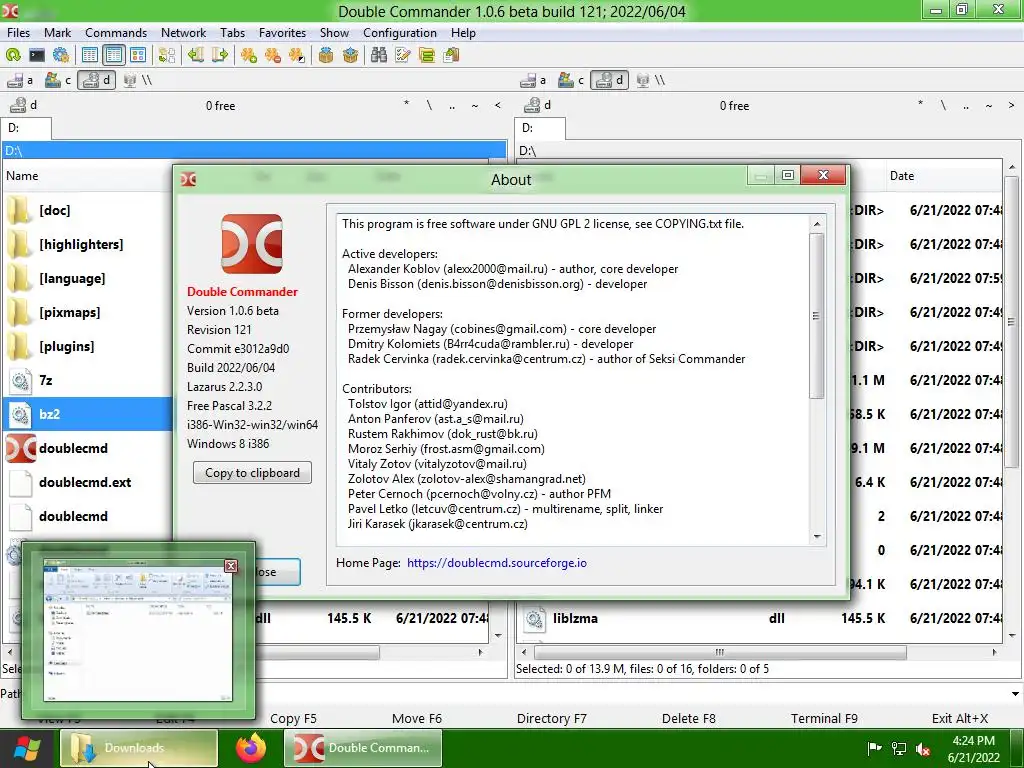Click the Exit Alt+X function button

[x=959, y=718]
